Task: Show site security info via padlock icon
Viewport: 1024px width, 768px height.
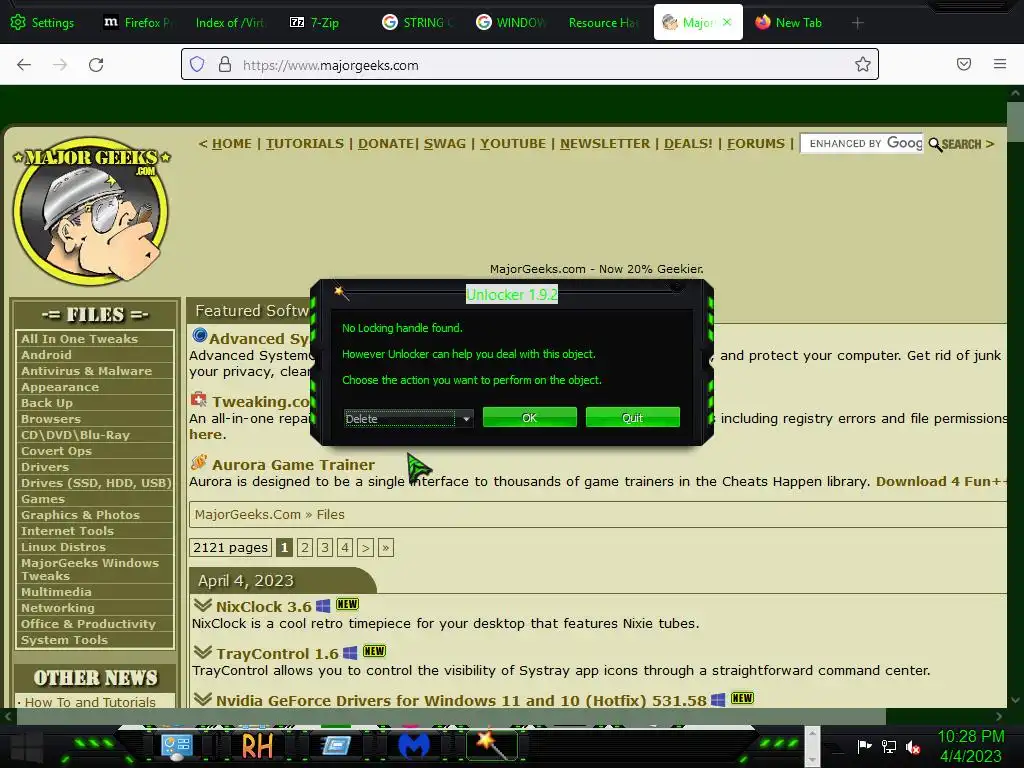Action: [225, 64]
